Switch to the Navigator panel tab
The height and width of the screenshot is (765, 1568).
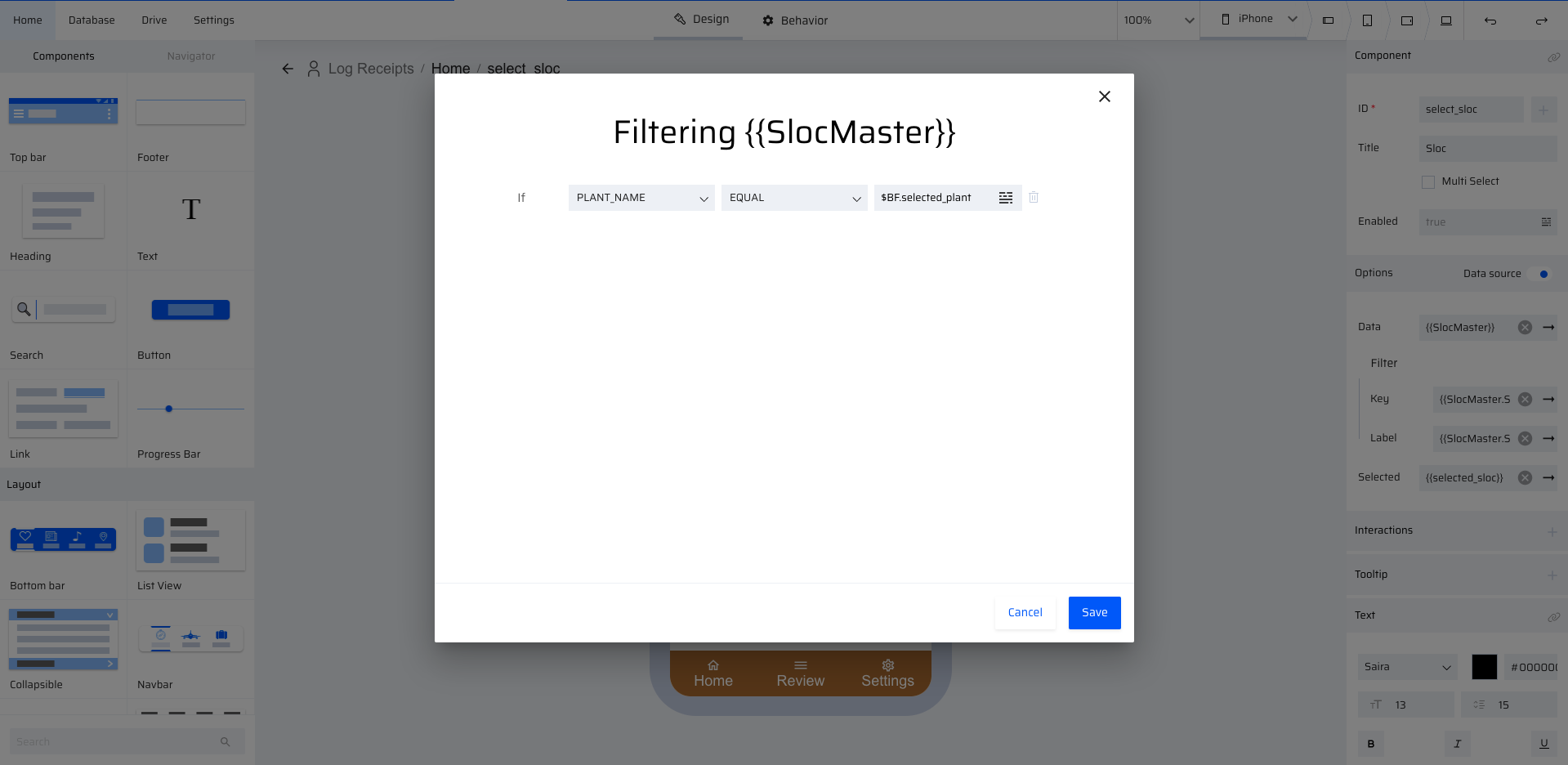[x=191, y=56]
